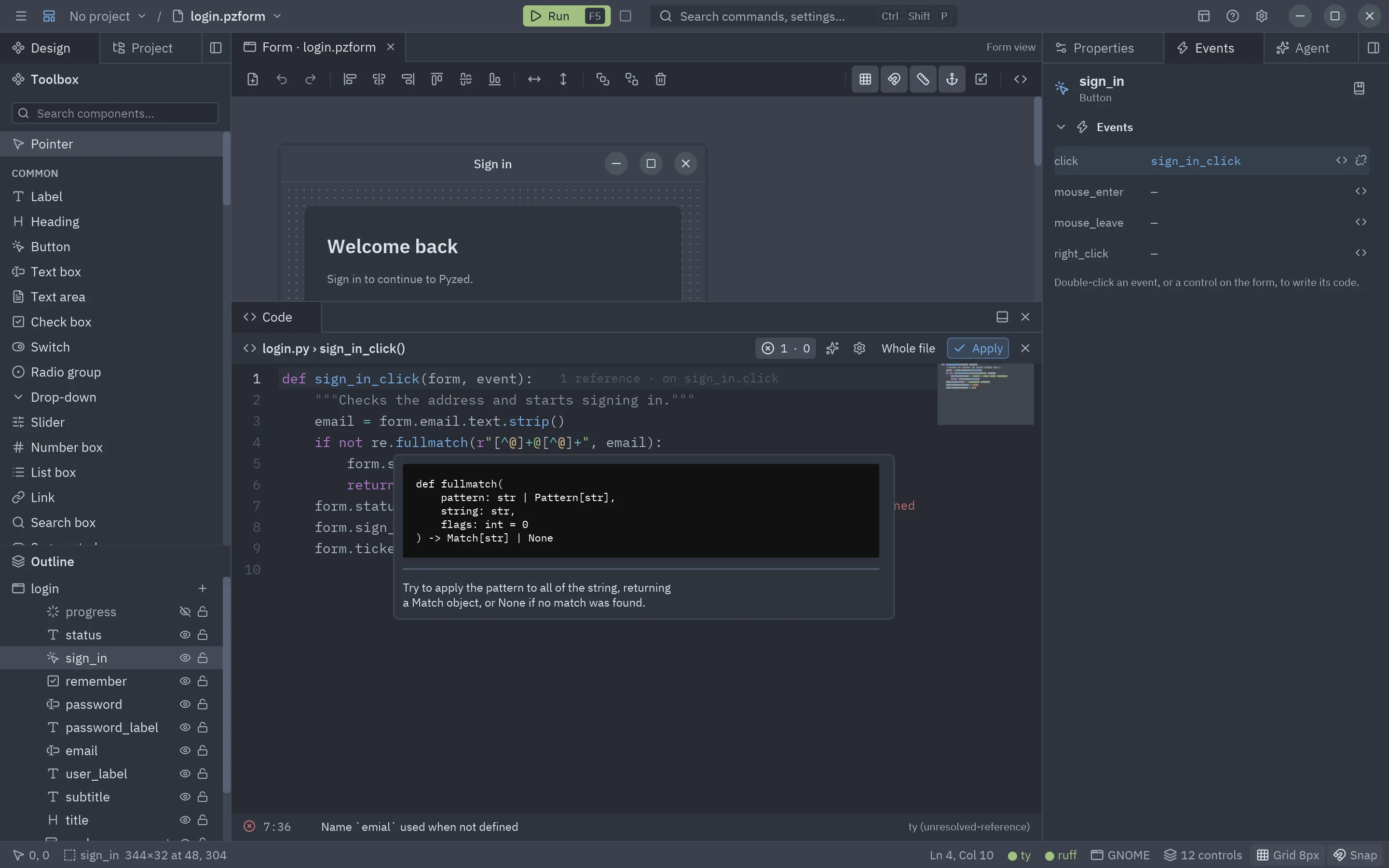Image resolution: width=1389 pixels, height=868 pixels.
Task: Click the Run button
Action: pos(567,16)
